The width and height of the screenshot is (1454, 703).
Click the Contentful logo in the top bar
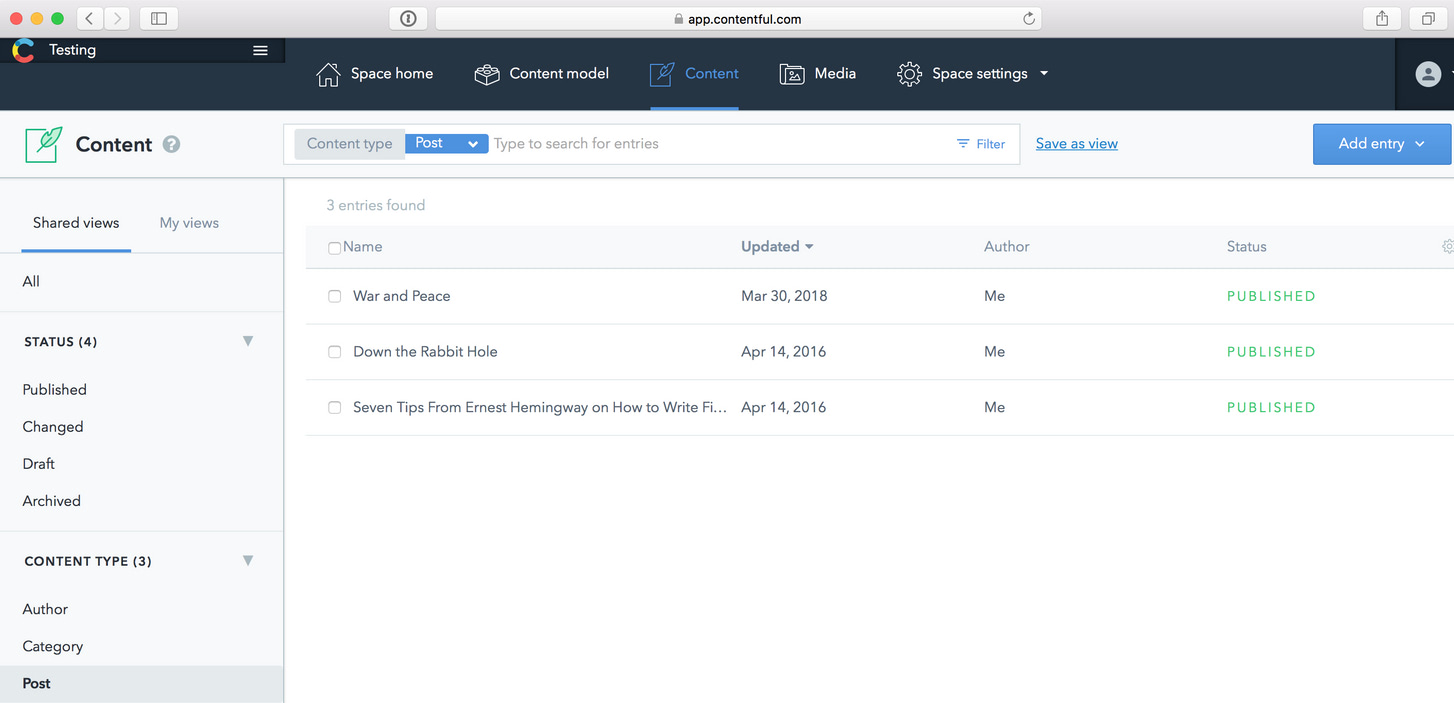click(22, 49)
